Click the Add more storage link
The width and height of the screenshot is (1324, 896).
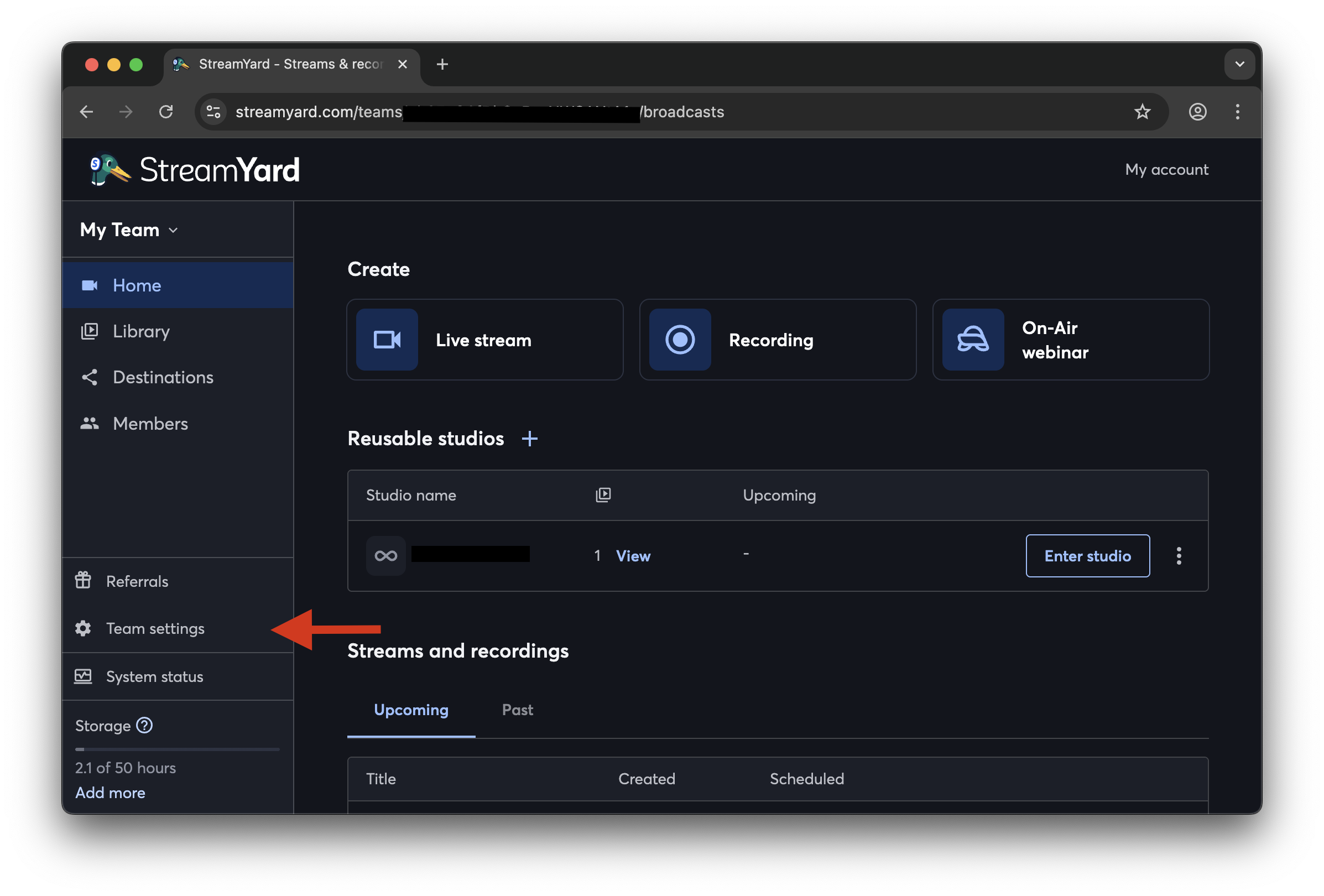111,793
